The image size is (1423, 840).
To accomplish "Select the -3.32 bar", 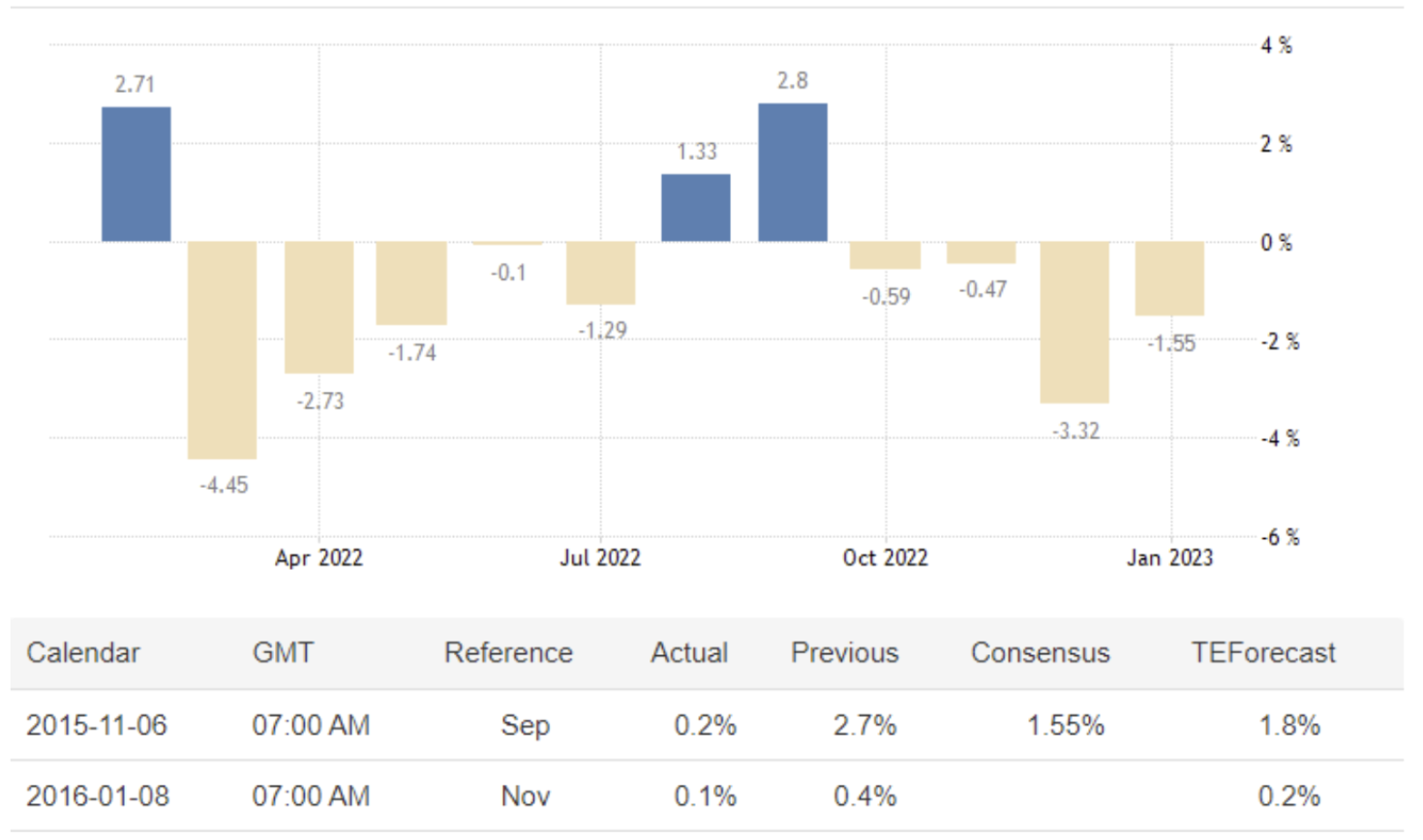I will pos(1075,321).
